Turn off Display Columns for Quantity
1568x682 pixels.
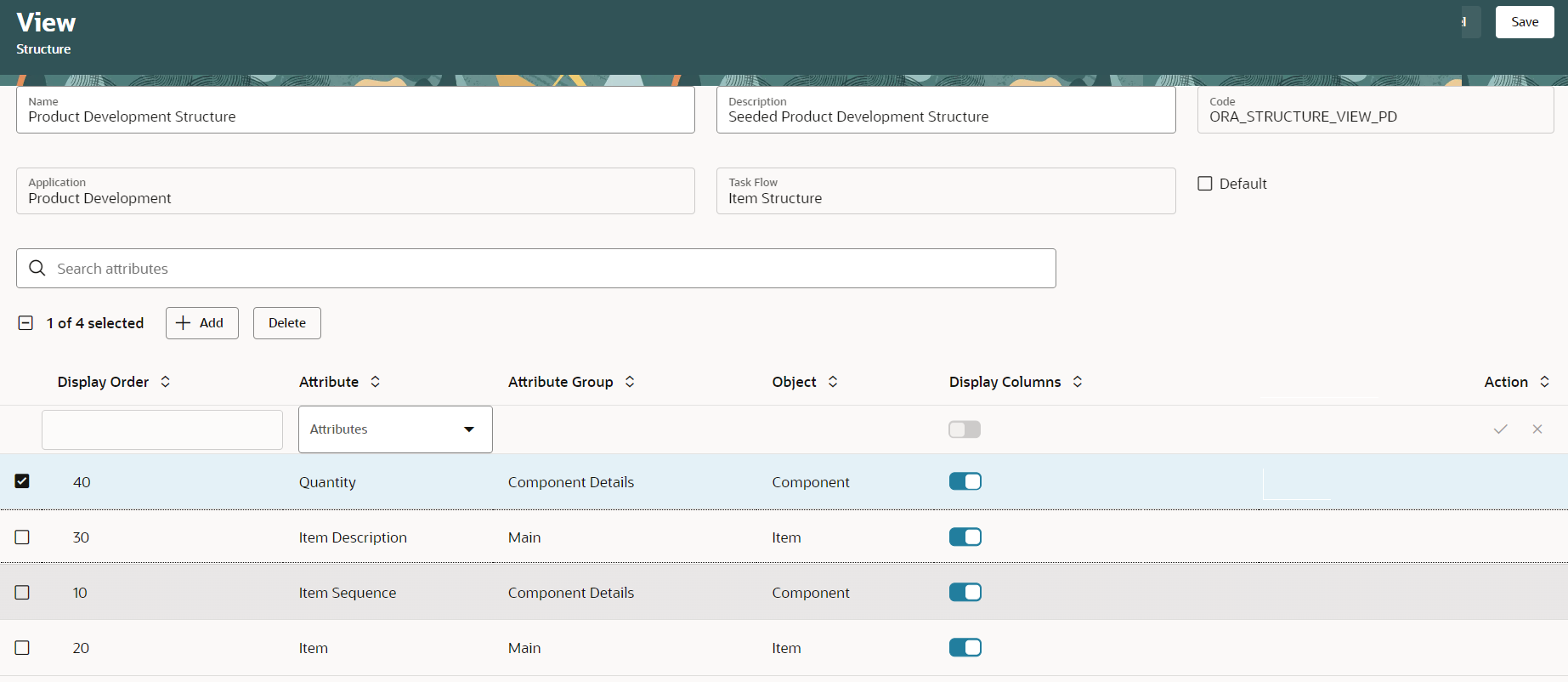click(965, 481)
